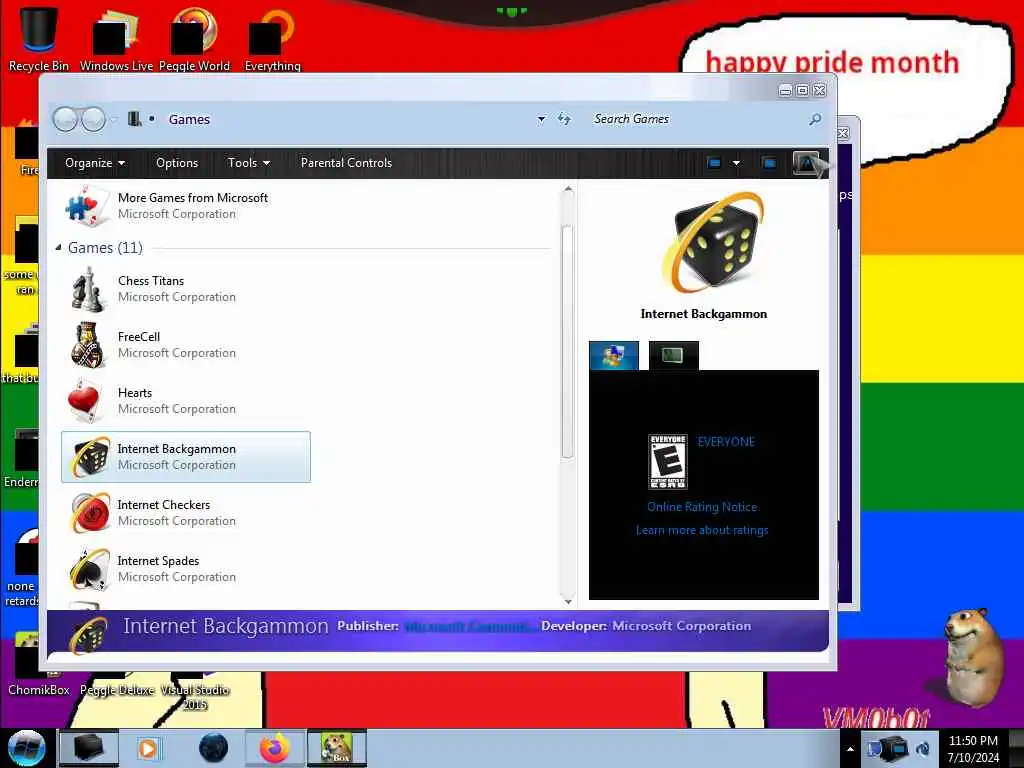Click the ESRB Everyone rating icon
Image resolution: width=1024 pixels, height=768 pixels.
667,462
